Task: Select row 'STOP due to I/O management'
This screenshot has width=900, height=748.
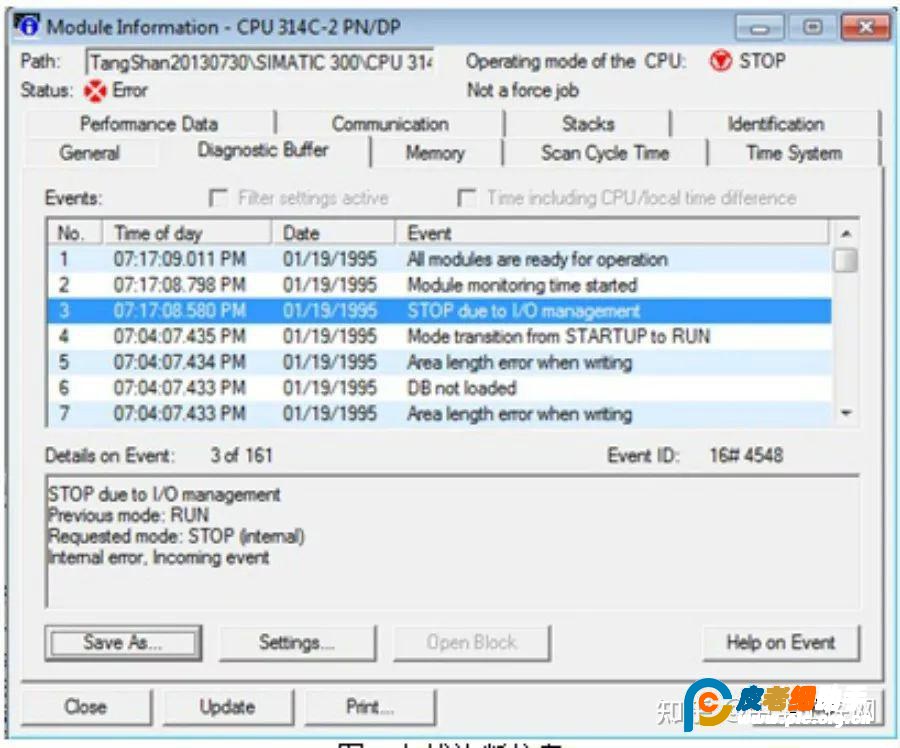Action: click(440, 311)
